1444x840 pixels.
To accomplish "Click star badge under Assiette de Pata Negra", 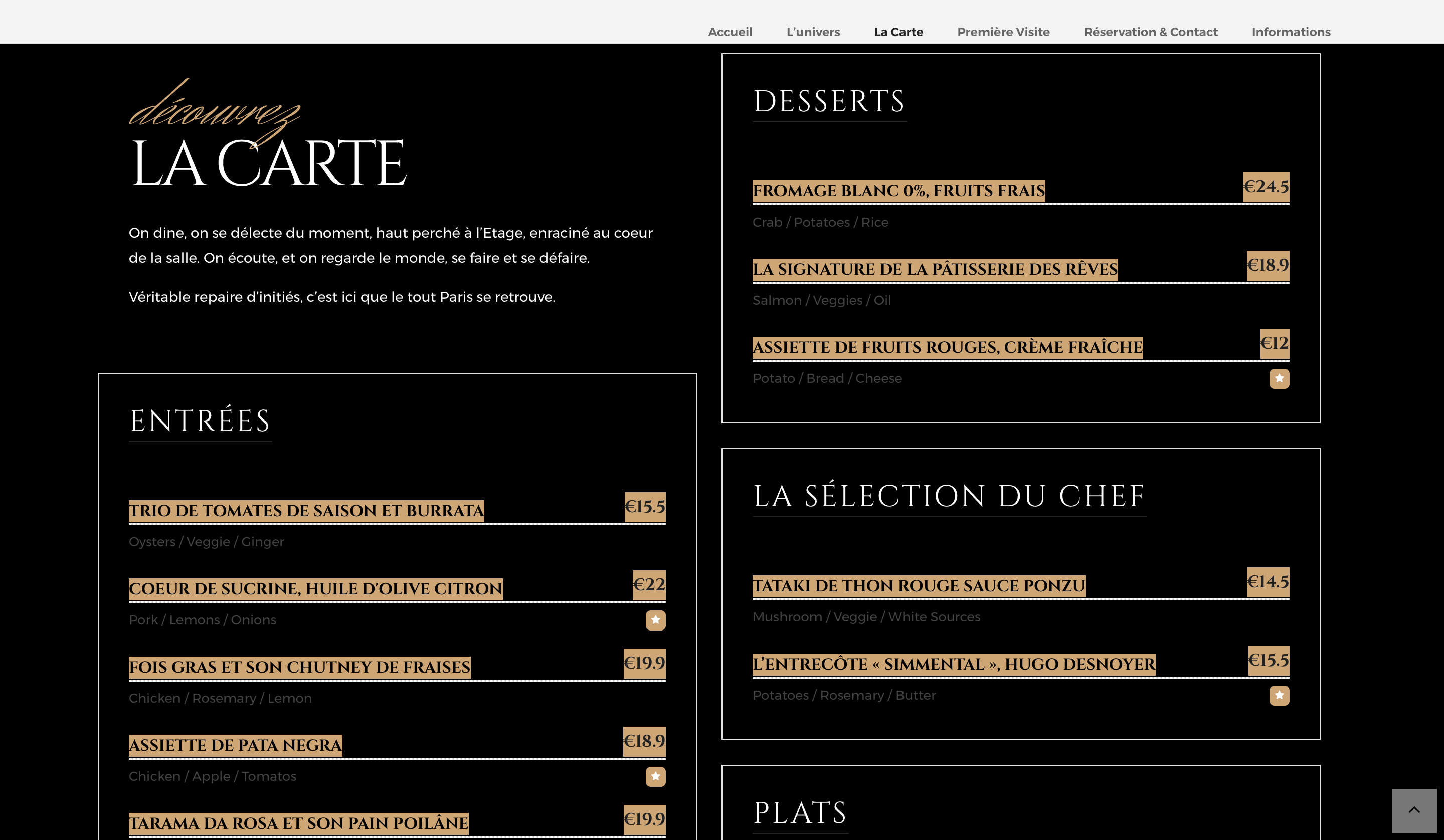I will point(655,776).
